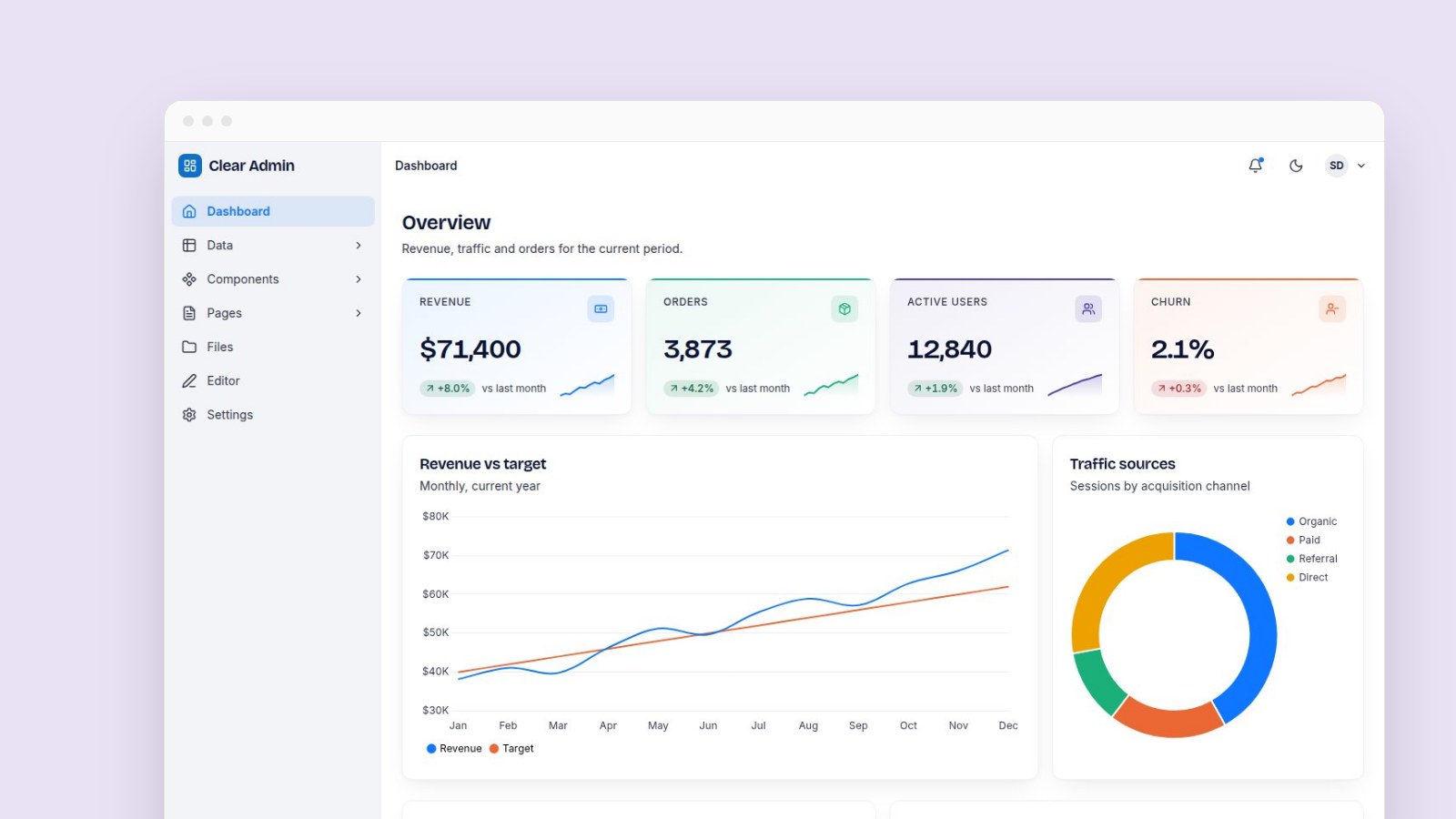This screenshot has width=1456, height=819.
Task: Click the Files folder icon
Action: pos(189,347)
